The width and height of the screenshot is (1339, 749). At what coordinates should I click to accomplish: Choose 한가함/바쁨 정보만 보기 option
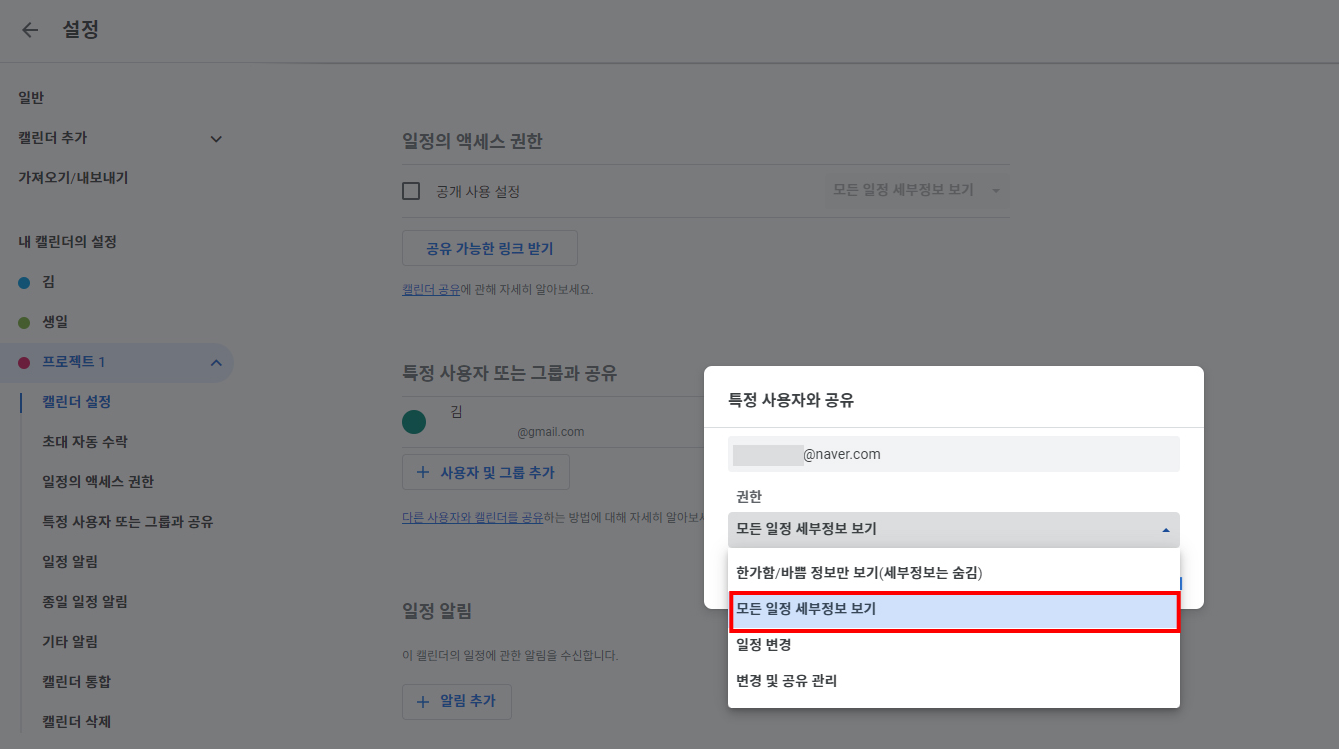pyautogui.click(x=954, y=573)
